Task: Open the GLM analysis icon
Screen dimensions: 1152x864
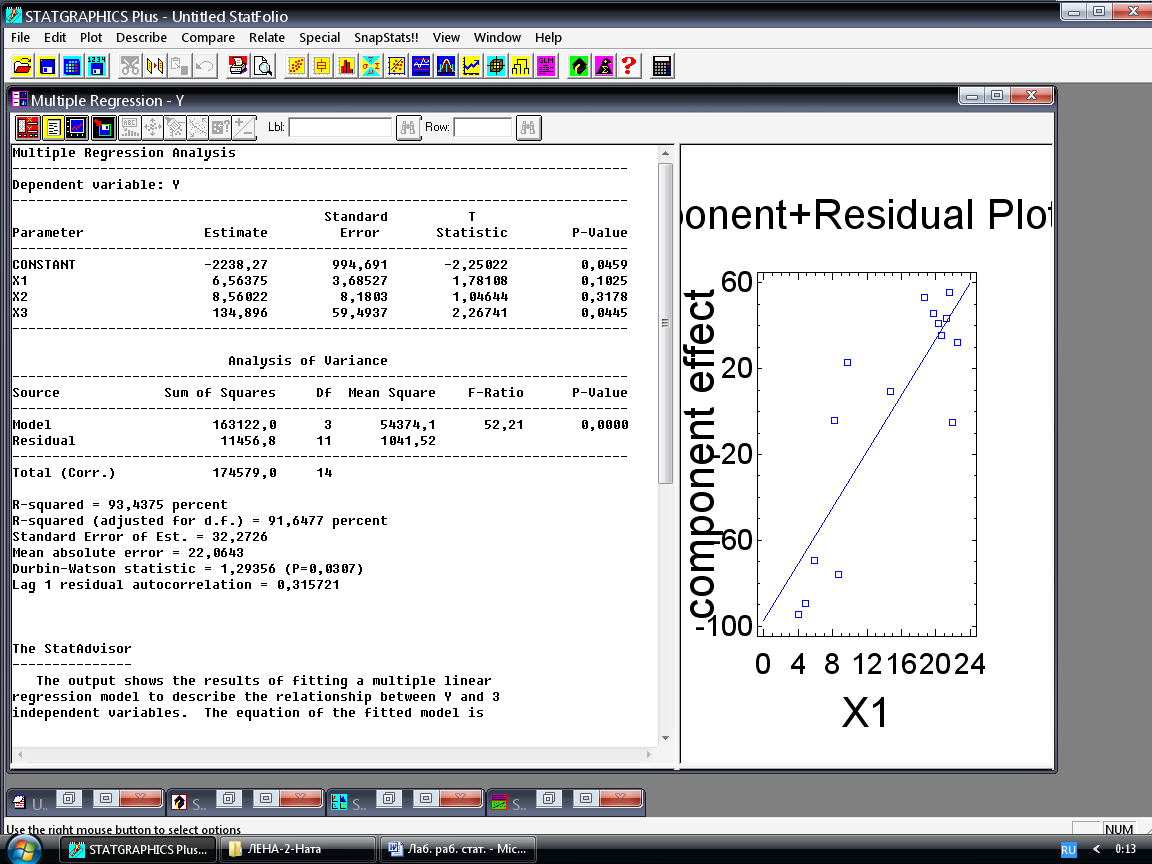Action: tap(546, 66)
